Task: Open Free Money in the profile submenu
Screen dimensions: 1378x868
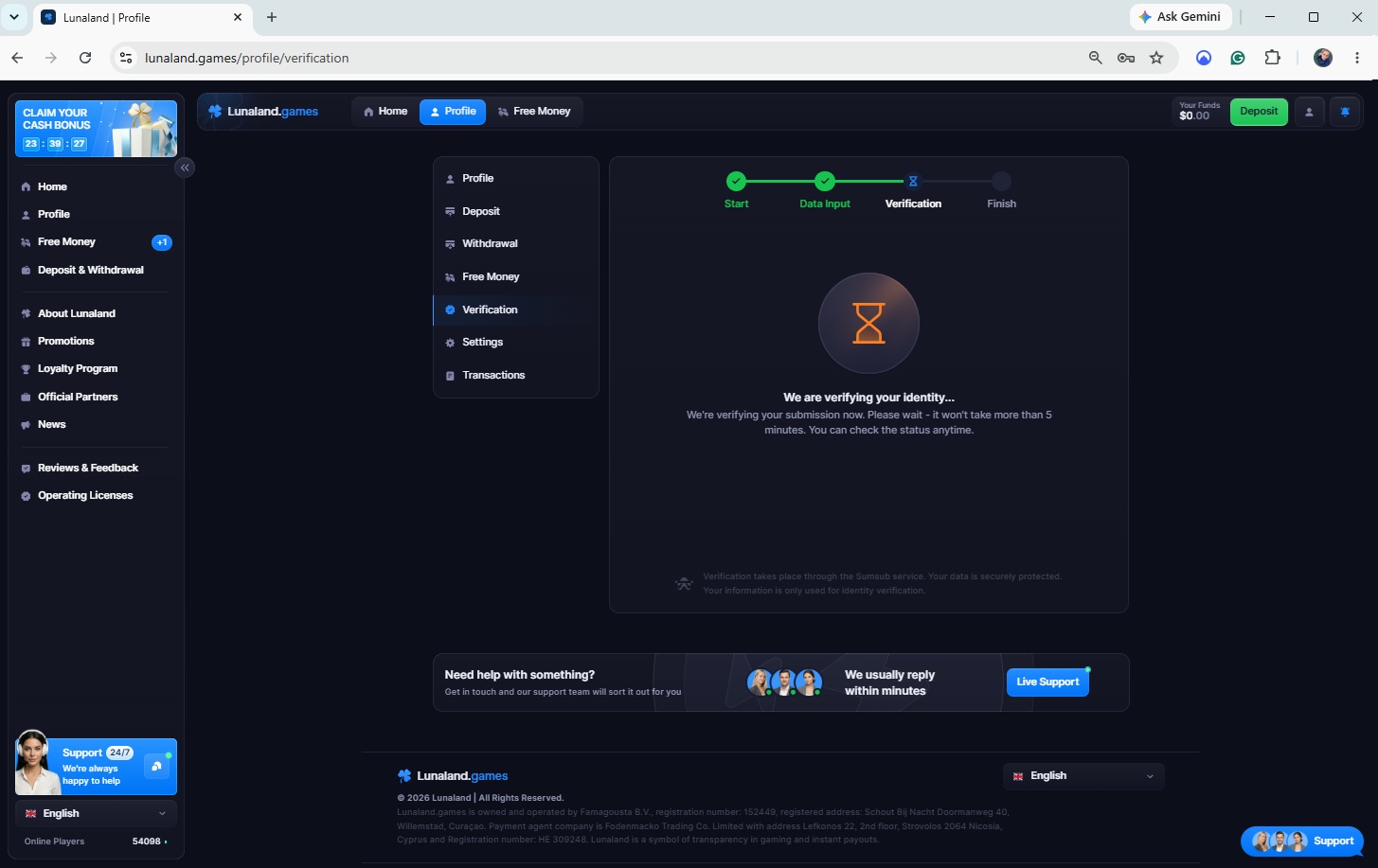Action: (x=516, y=276)
